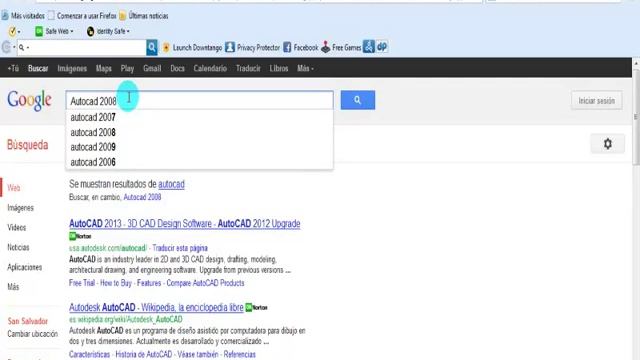
Task: Open Características Wikipedia sitelink
Action: point(89,354)
